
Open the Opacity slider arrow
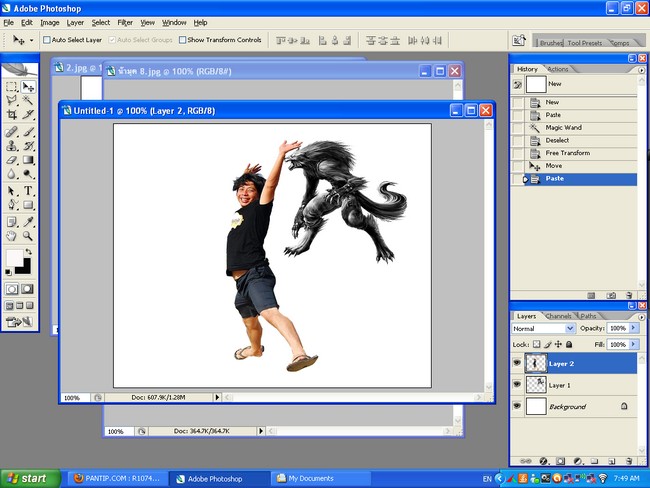click(633, 328)
